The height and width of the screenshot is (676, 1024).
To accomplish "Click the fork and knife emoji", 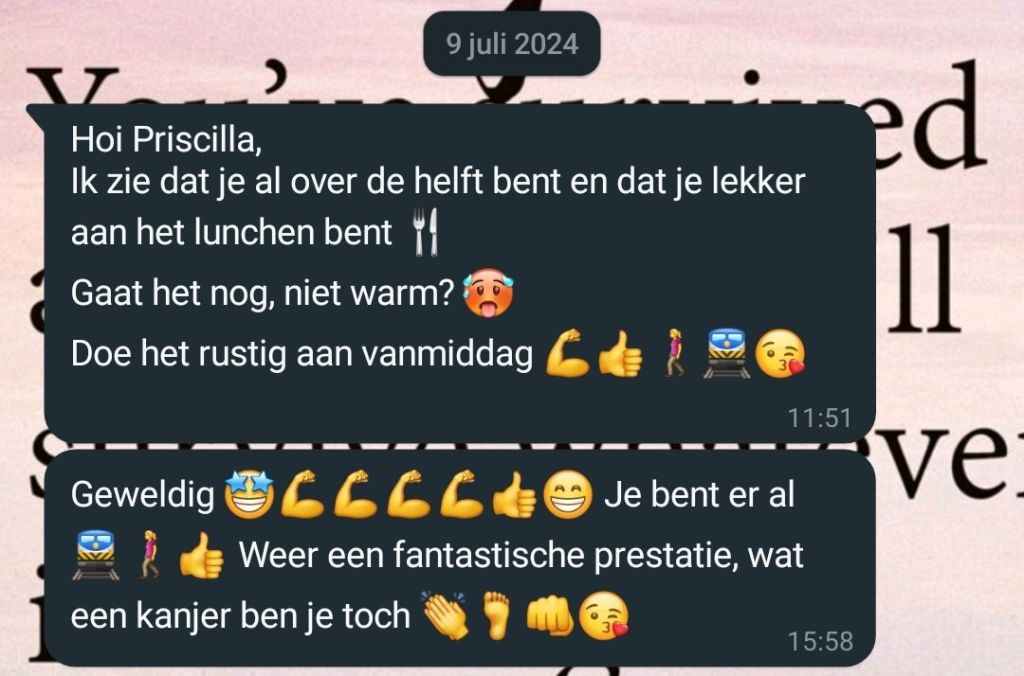I will click(426, 233).
